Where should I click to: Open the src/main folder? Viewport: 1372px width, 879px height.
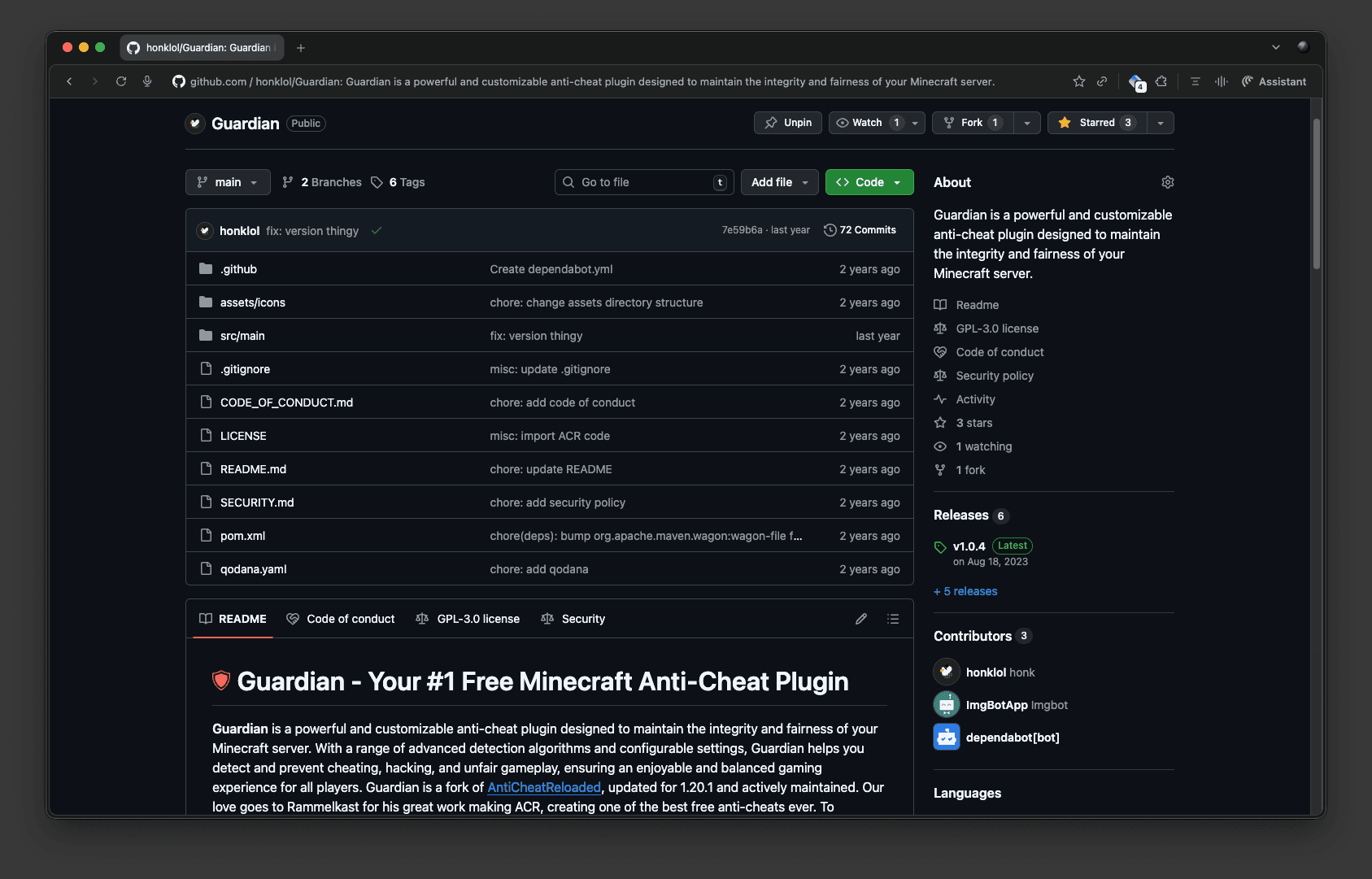(242, 336)
